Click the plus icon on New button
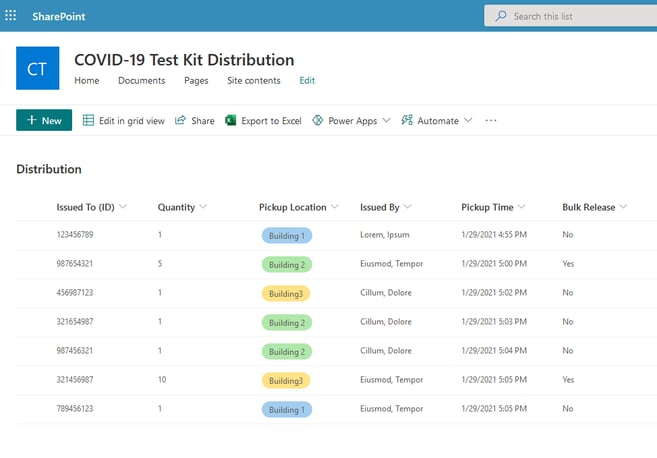The width and height of the screenshot is (657, 458). pyautogui.click(x=31, y=120)
